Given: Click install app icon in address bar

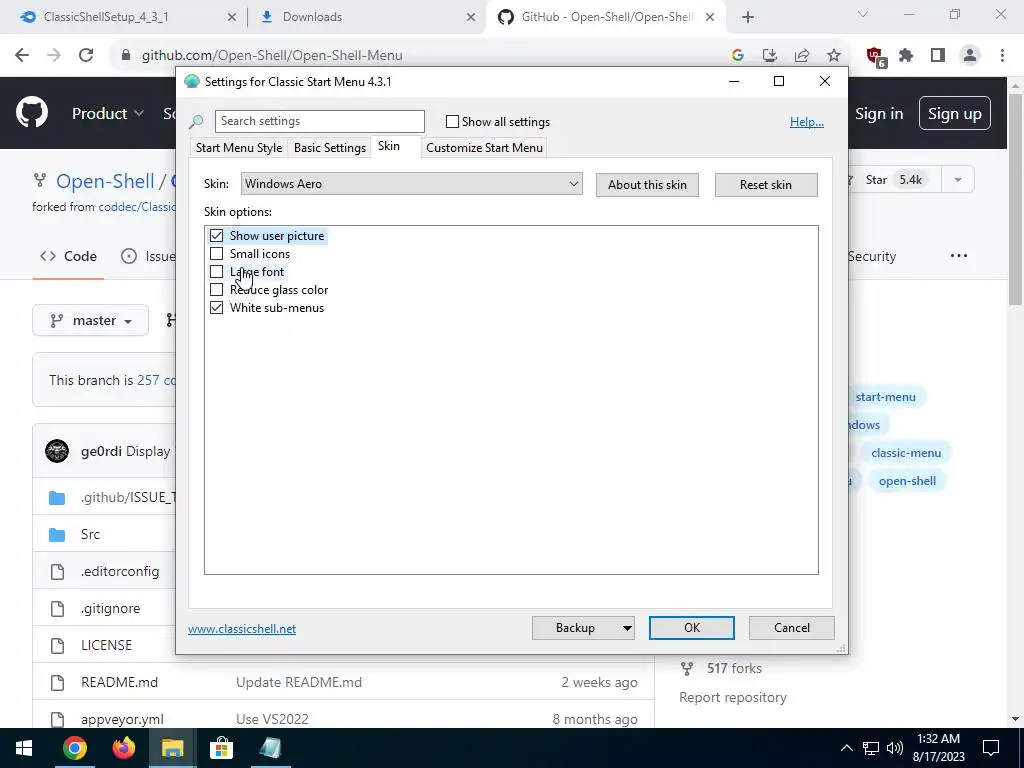Looking at the screenshot, I should pyautogui.click(x=770, y=56).
